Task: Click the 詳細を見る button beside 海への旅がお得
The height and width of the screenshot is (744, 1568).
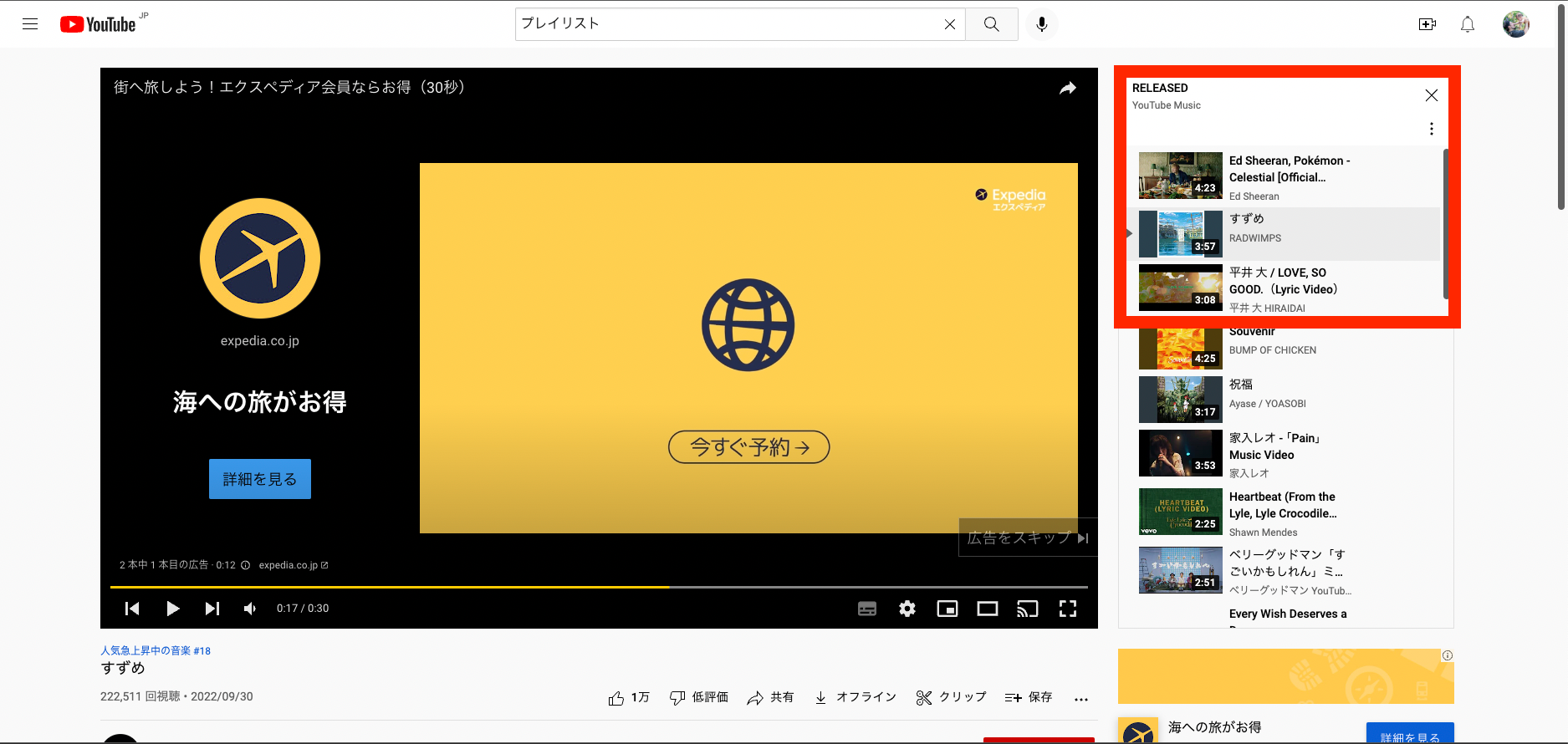Action: (1410, 733)
